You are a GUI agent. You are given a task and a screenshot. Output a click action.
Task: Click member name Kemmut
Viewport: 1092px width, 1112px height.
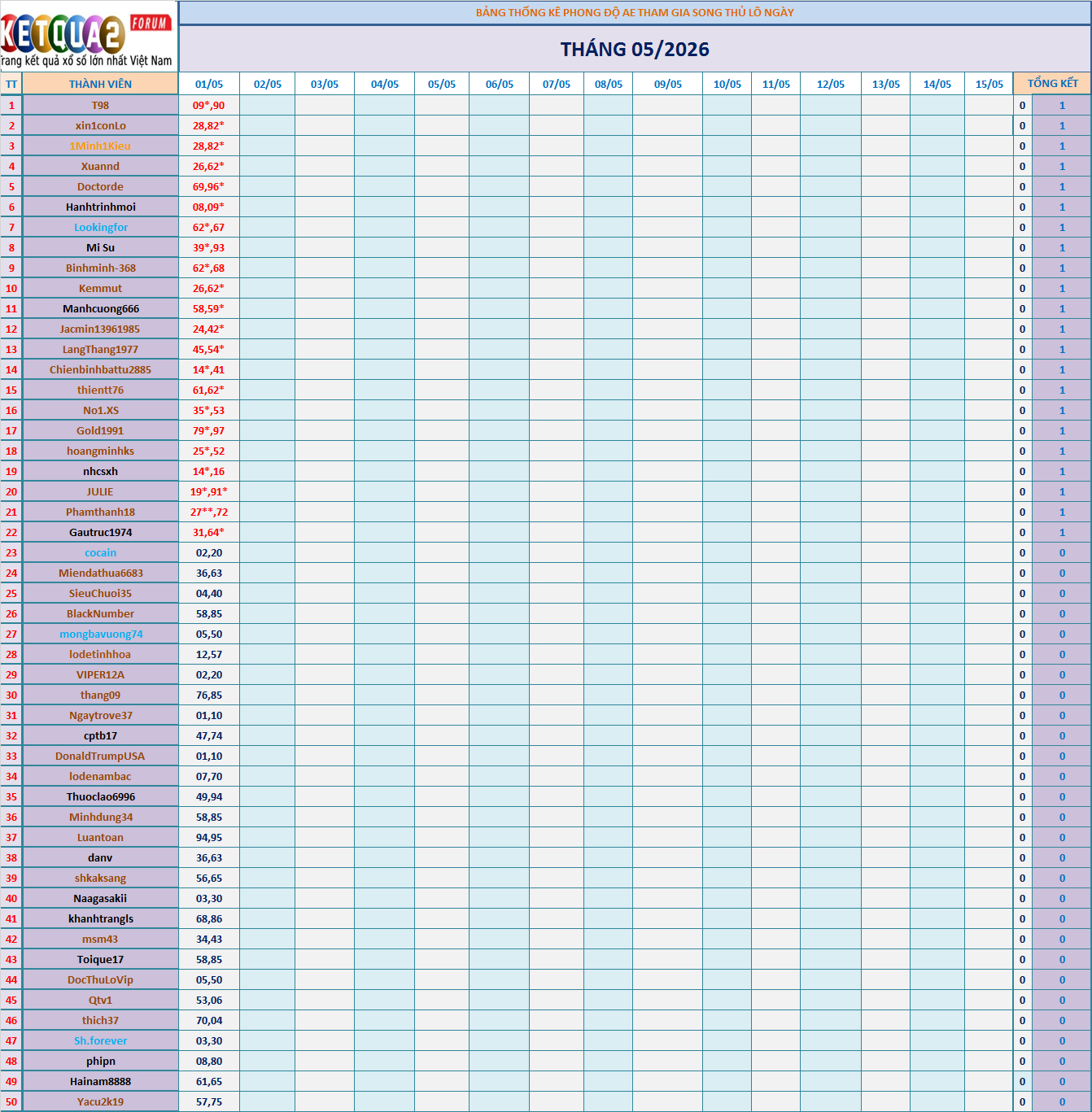pos(100,288)
